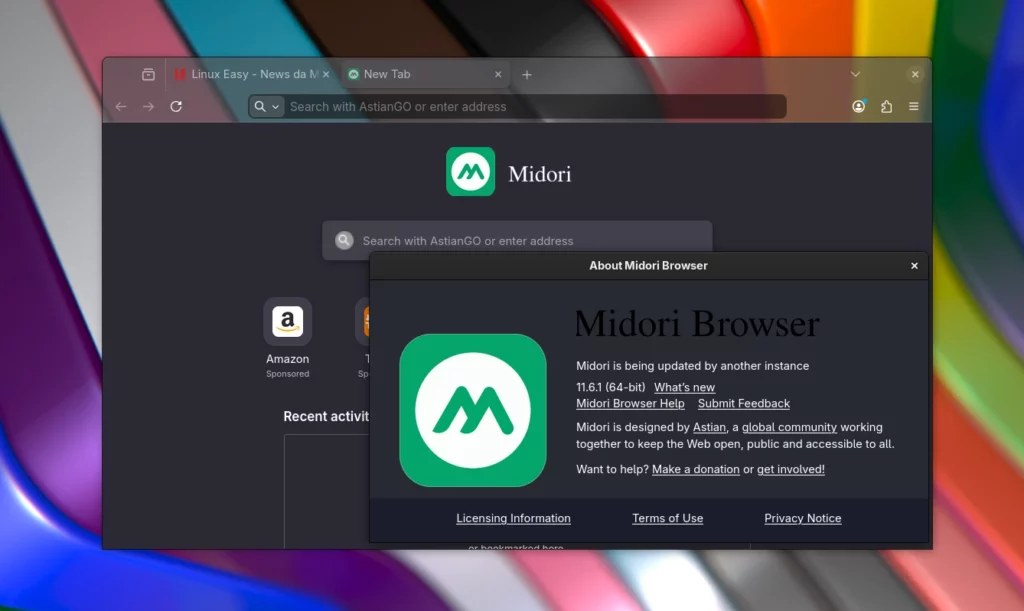Click Make a donation

[x=695, y=469]
